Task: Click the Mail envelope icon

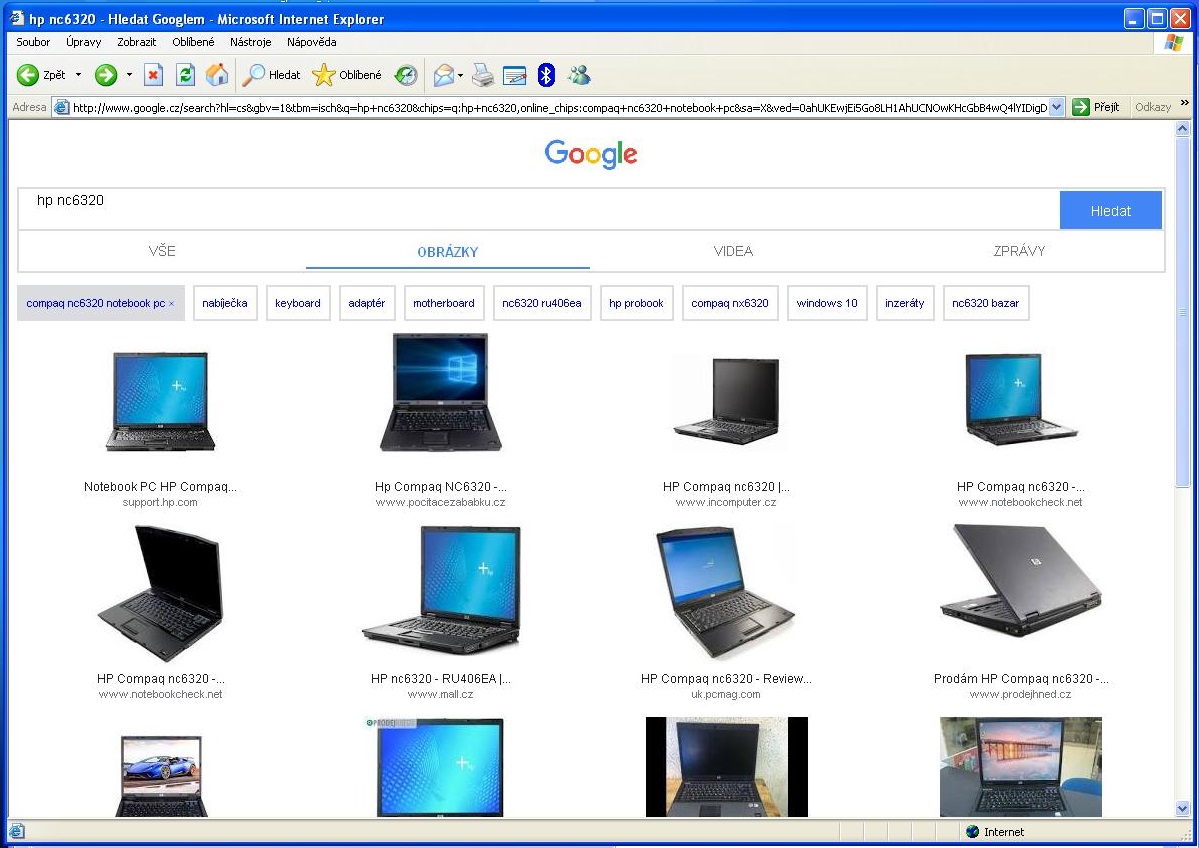Action: click(444, 75)
